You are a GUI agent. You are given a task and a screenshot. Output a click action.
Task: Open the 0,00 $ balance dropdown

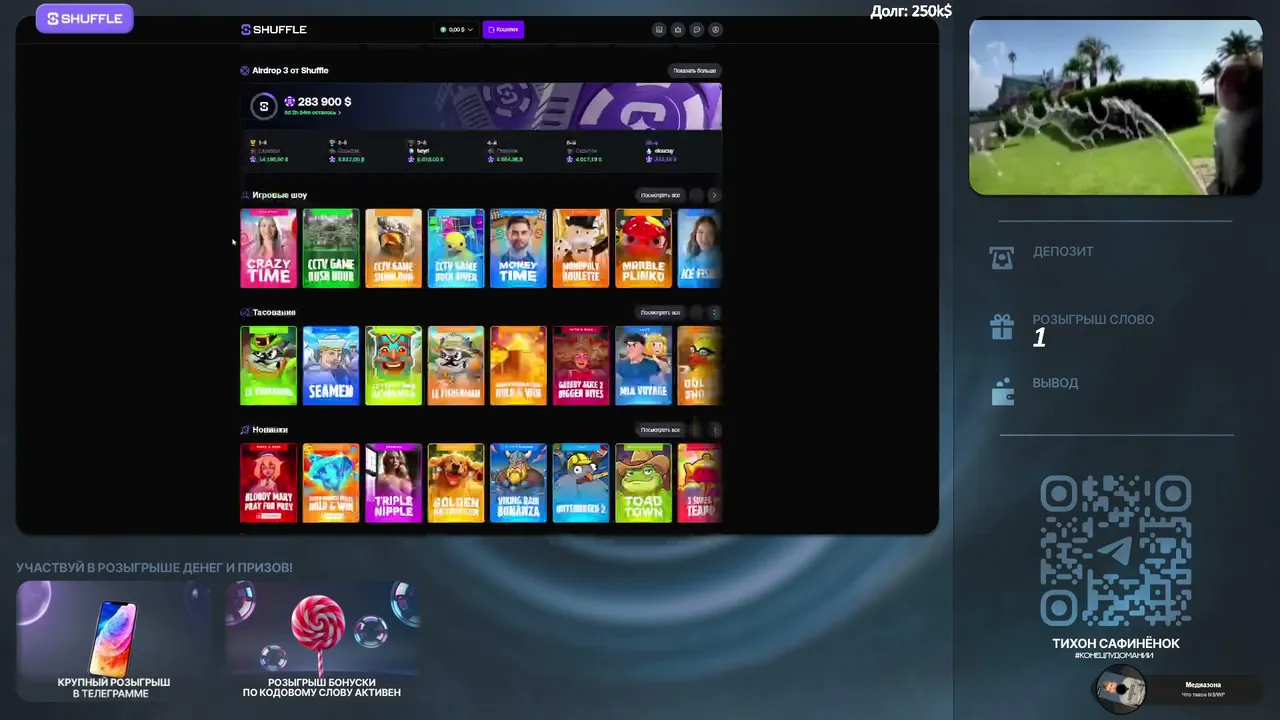(456, 30)
